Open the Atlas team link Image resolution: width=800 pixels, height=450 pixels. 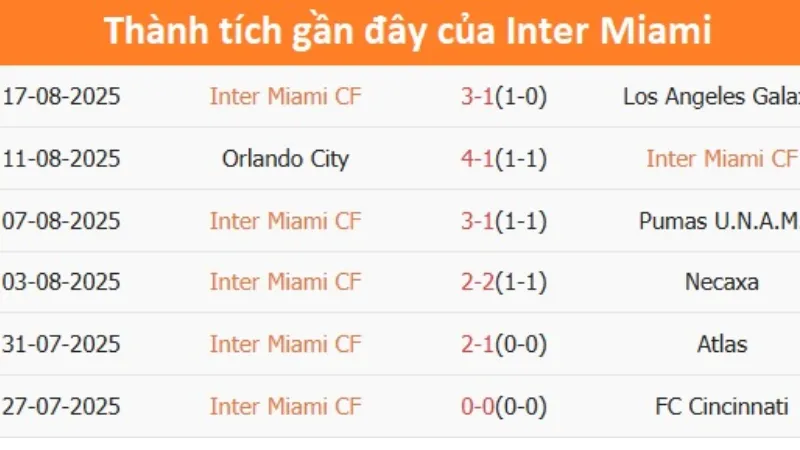click(x=722, y=345)
